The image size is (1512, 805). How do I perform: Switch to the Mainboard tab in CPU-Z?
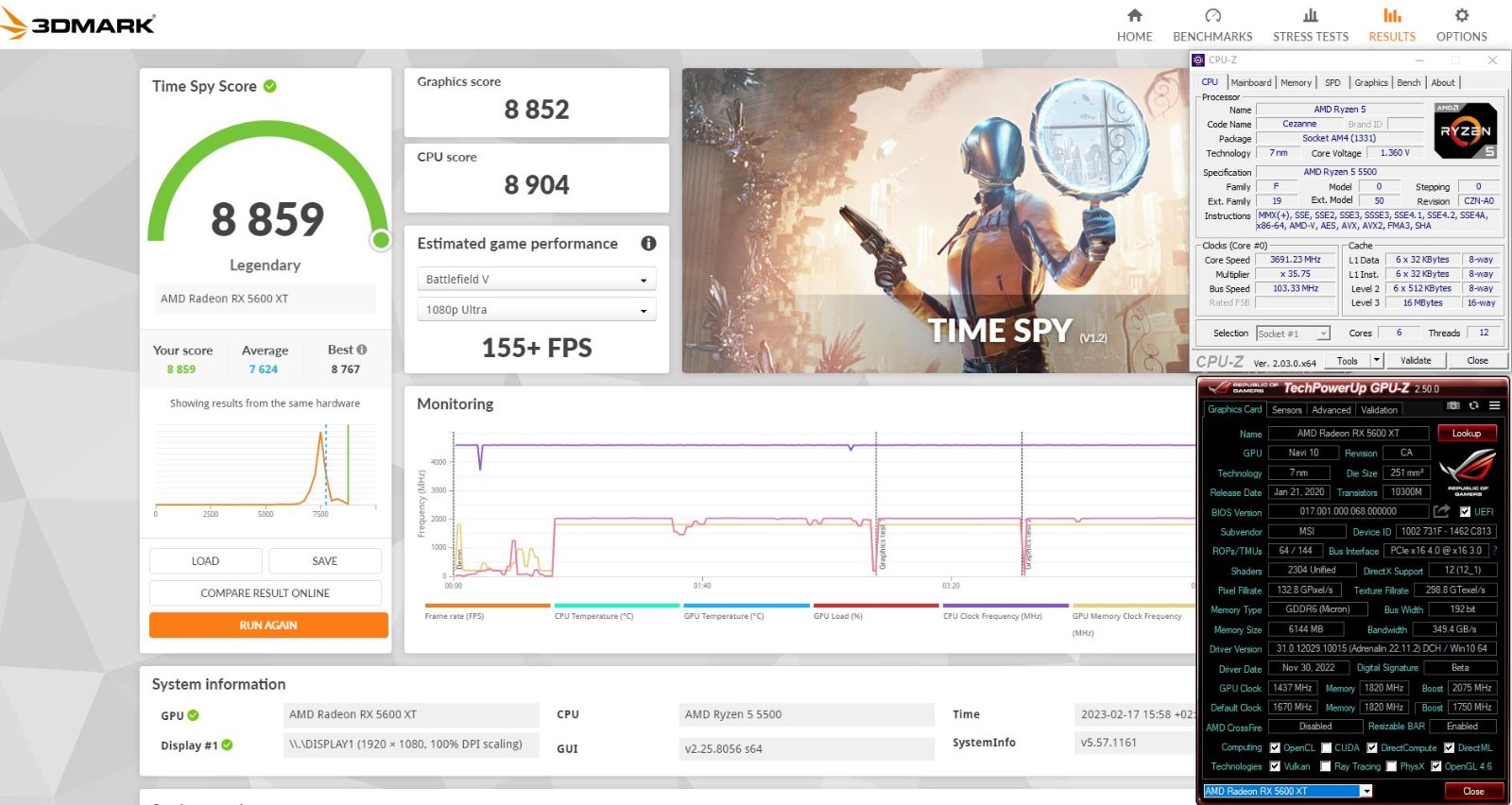coord(1250,82)
